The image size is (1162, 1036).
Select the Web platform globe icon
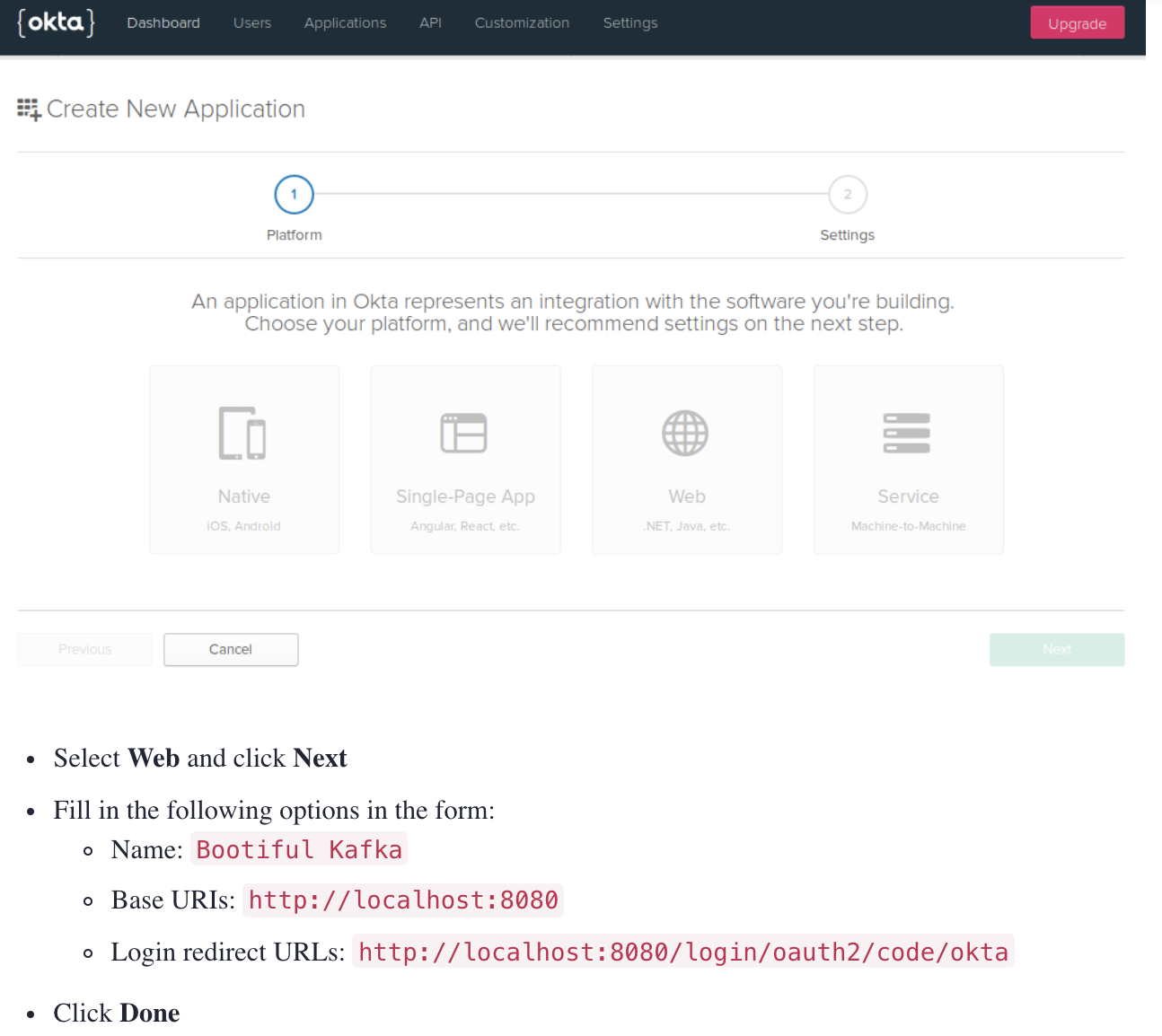[x=686, y=433]
